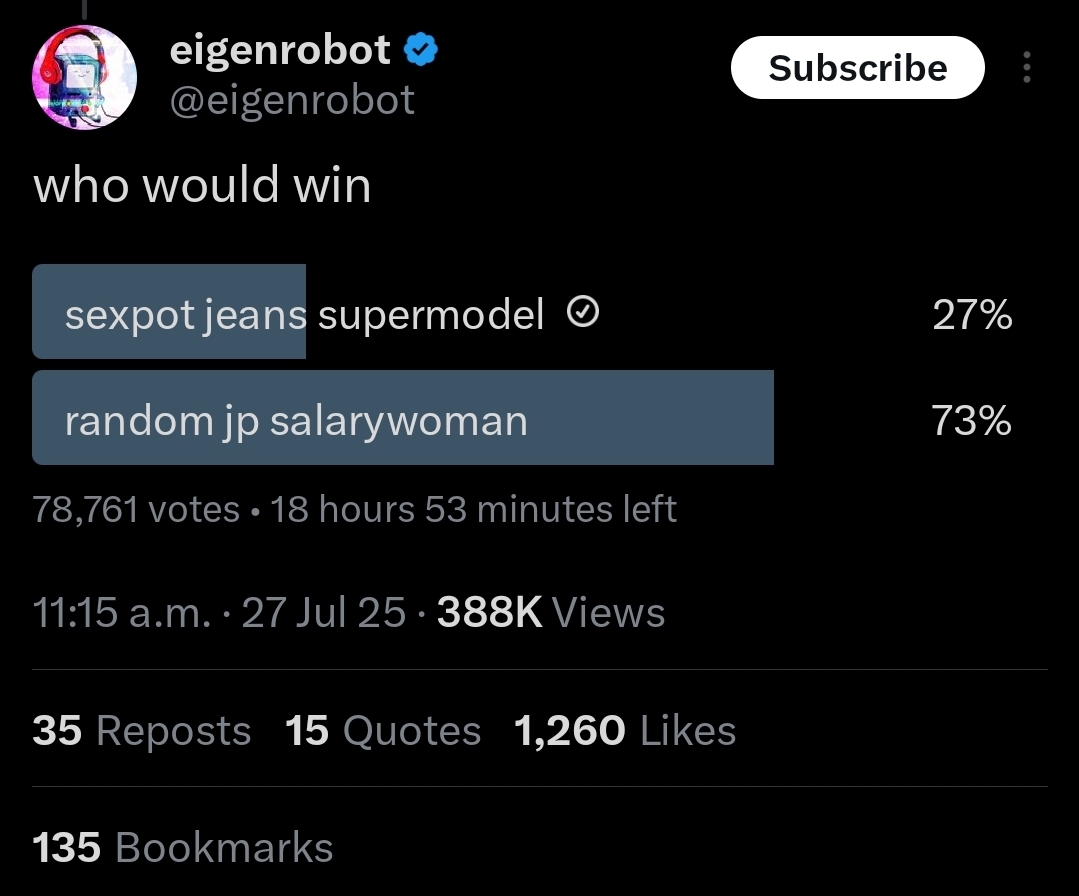Click the 'who would win' tweet text
The image size is (1079, 896).
(x=202, y=185)
